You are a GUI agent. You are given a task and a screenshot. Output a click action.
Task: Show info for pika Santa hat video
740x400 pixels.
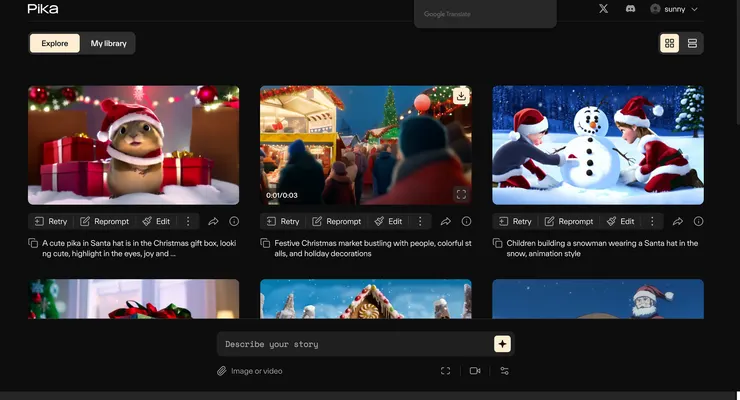[x=234, y=221]
